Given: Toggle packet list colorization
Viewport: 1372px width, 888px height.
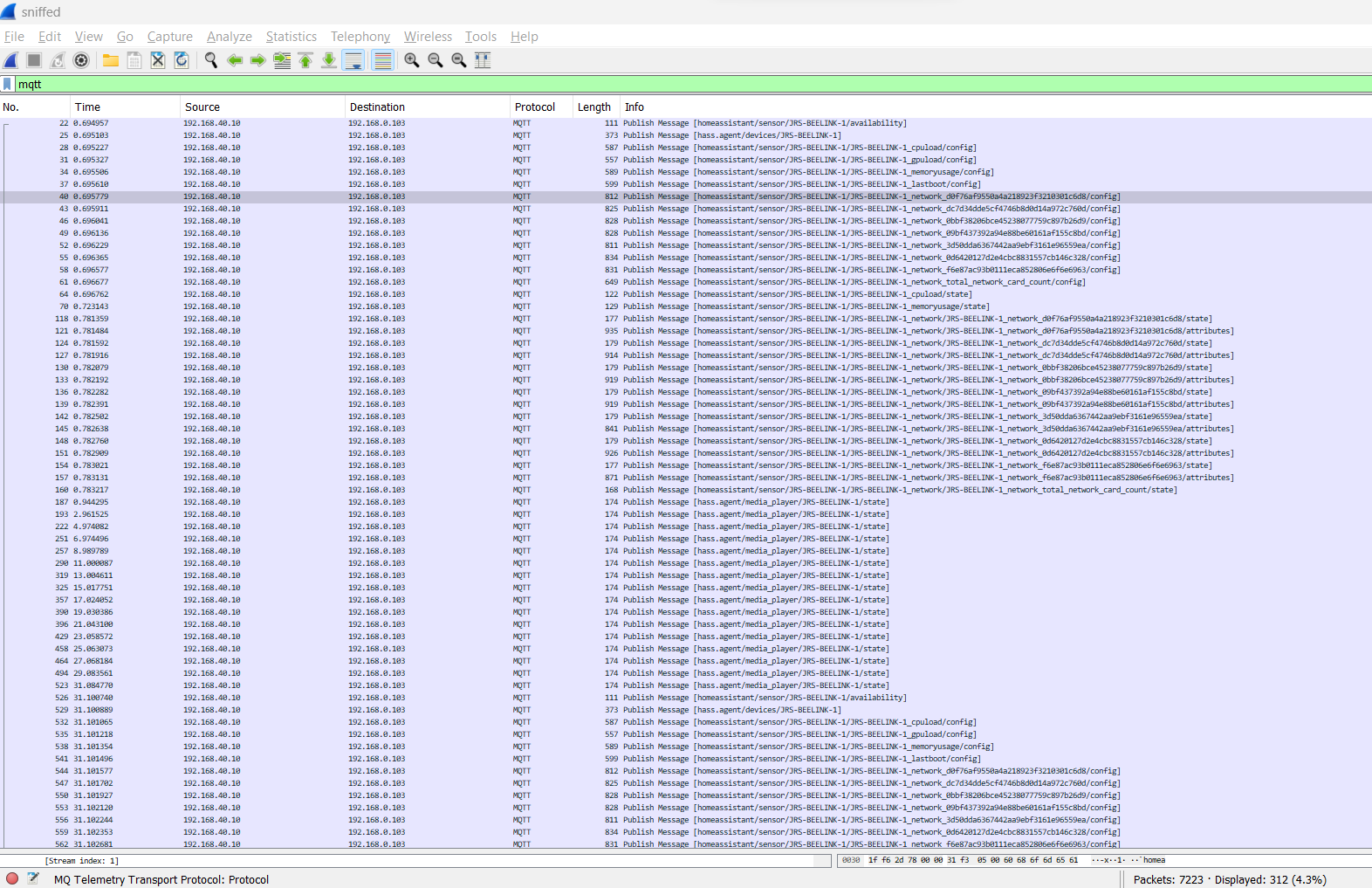Looking at the screenshot, I should [x=382, y=60].
